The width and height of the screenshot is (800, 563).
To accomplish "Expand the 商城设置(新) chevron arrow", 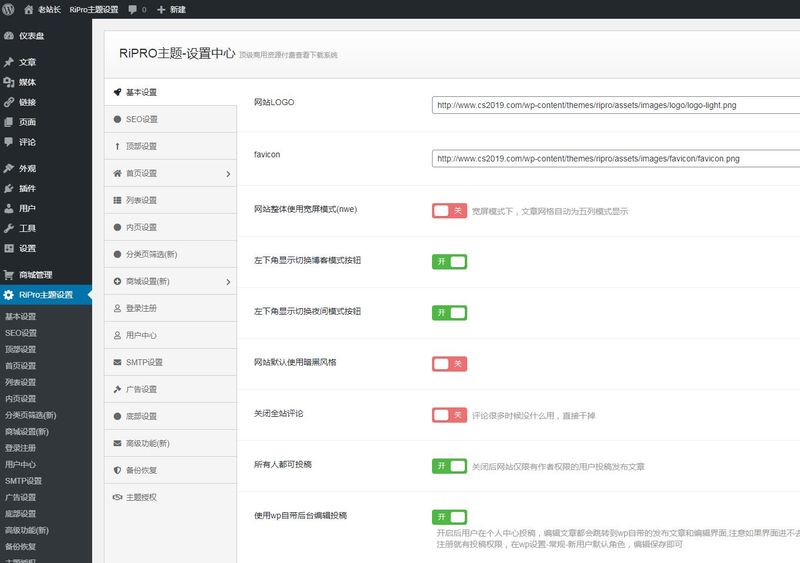I will [228, 282].
